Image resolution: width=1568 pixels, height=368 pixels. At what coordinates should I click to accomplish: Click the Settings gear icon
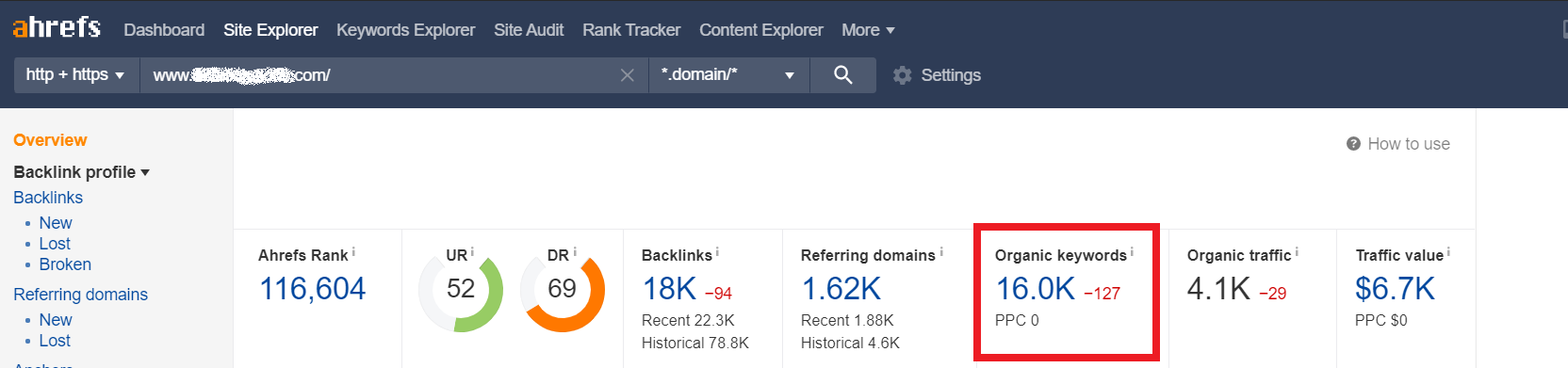pos(902,75)
